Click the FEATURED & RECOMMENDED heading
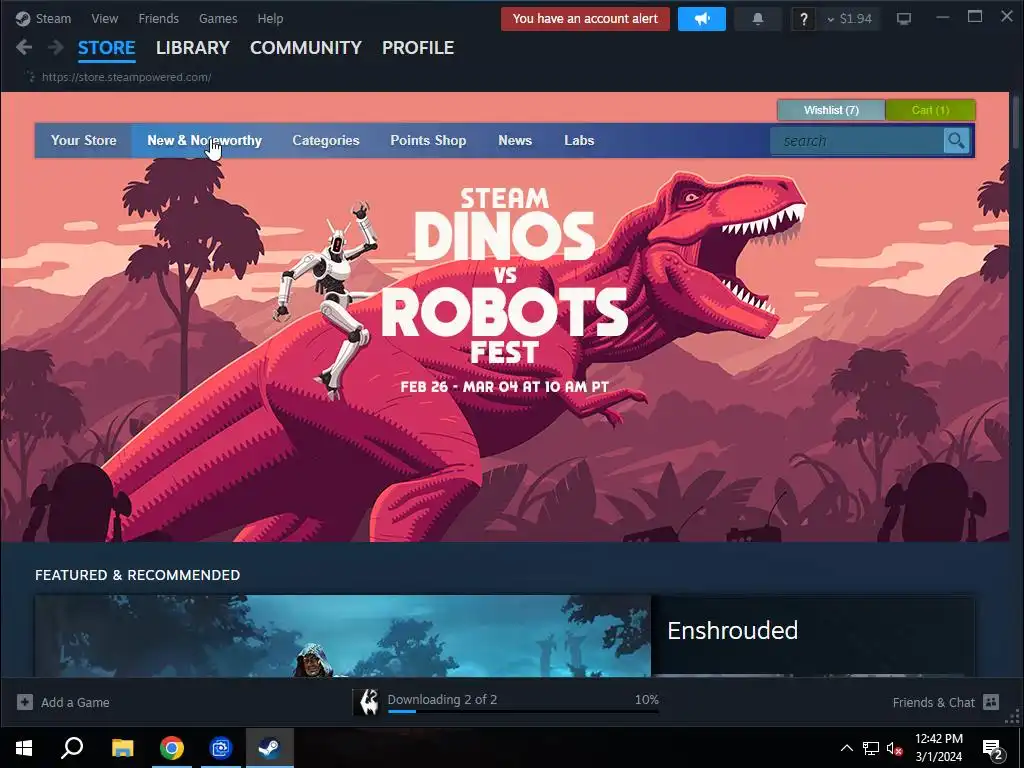Screen dimensions: 1024x768 tap(138, 575)
